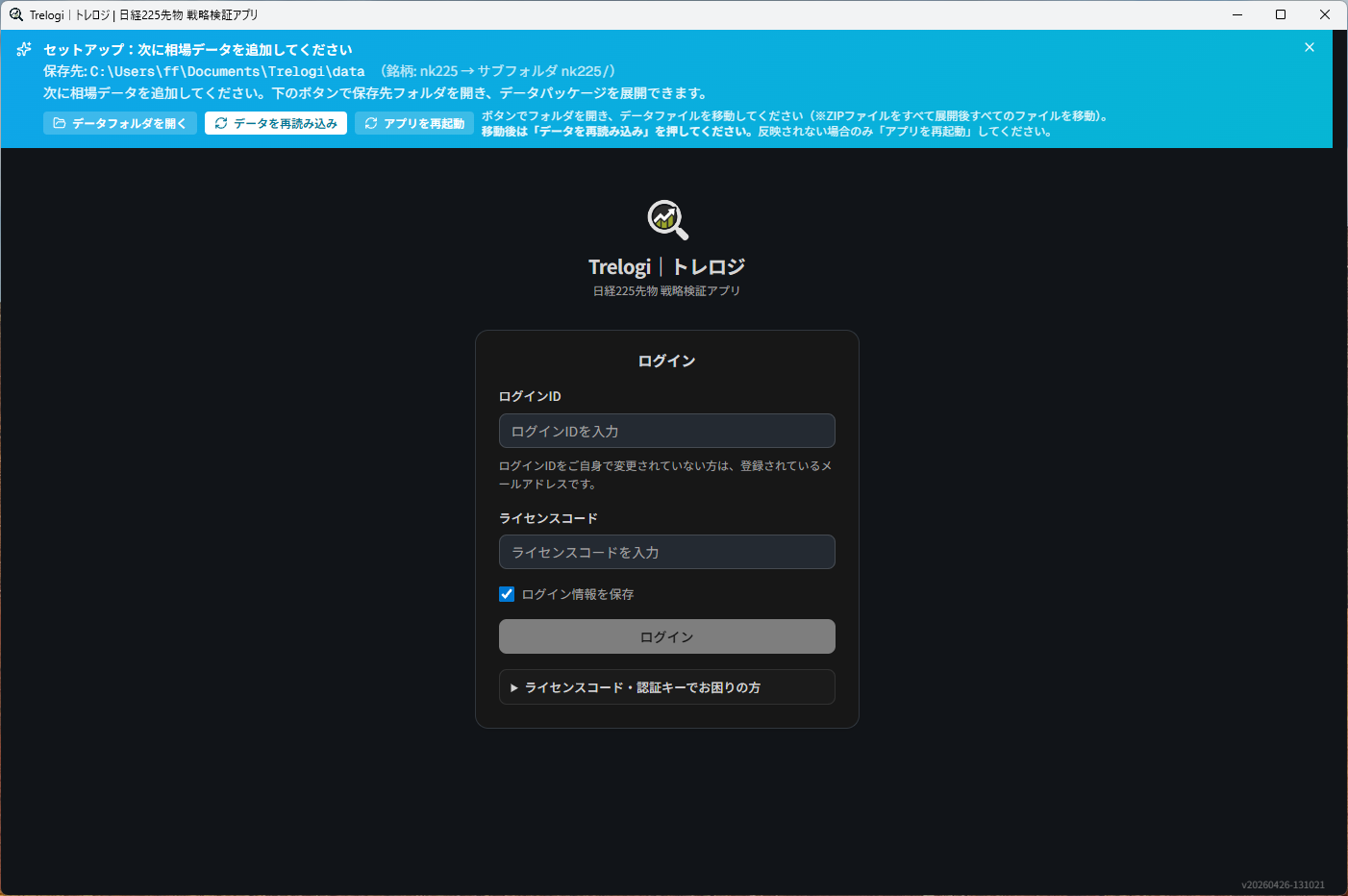The width and height of the screenshot is (1348, 896).
Task: Click the セットアップ：次に相場データを追加してください heading
Action: coord(198,49)
